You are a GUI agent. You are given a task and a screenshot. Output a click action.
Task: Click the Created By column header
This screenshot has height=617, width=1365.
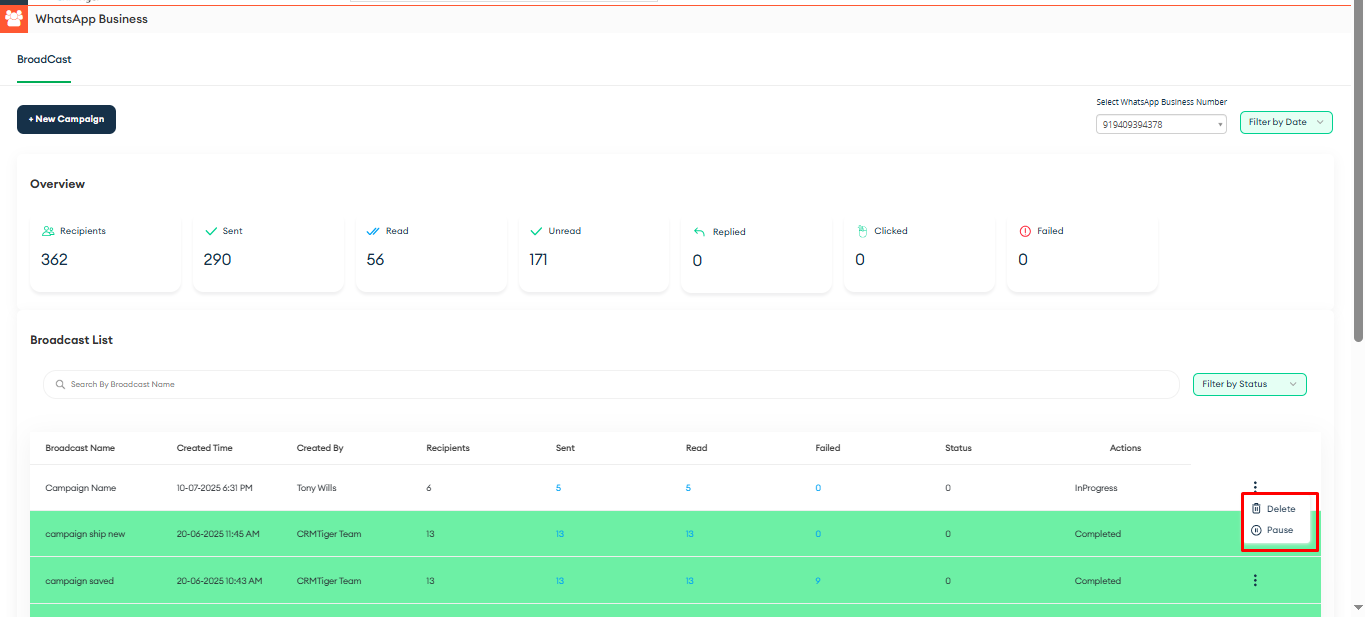point(320,448)
